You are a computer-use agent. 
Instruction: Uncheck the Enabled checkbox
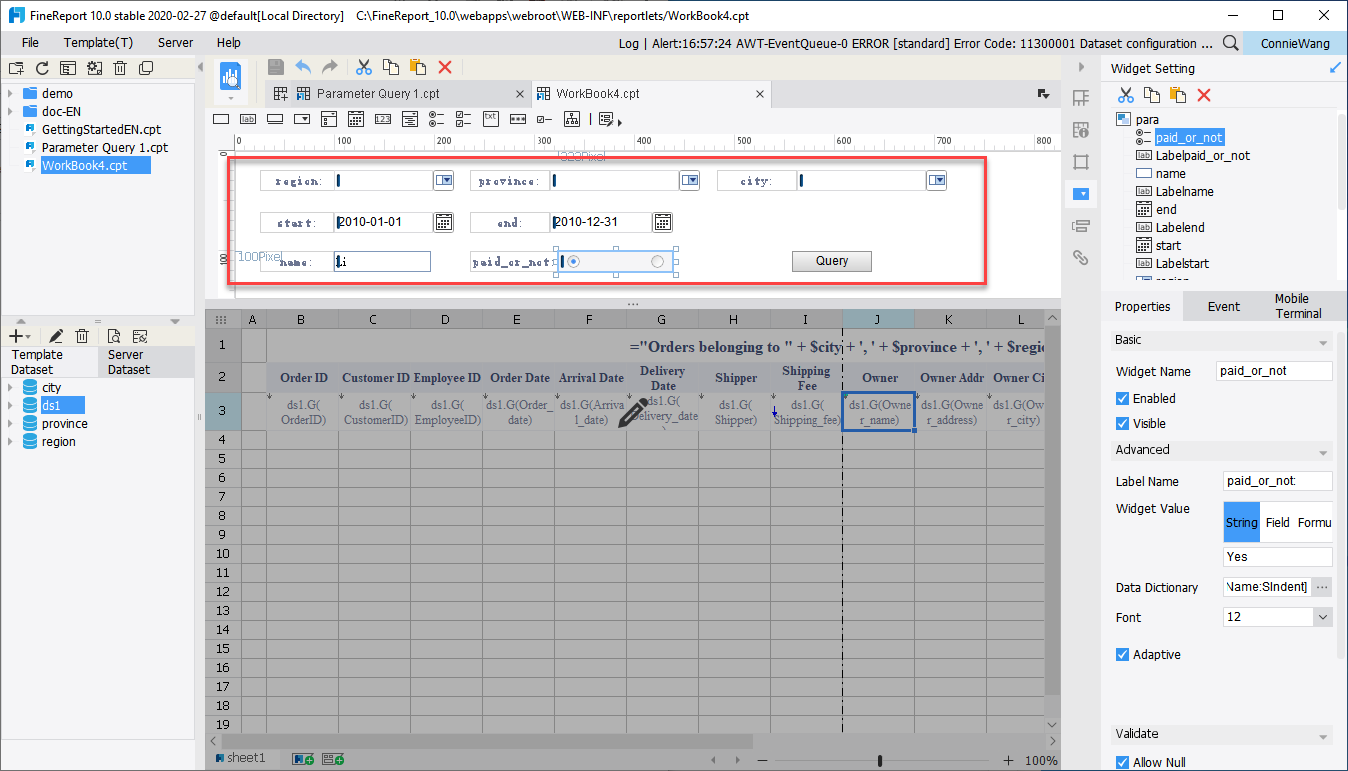(1123, 398)
